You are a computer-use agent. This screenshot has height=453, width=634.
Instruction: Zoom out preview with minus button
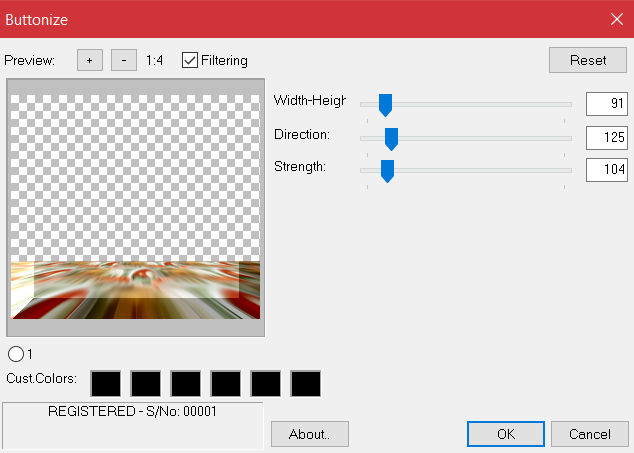(x=124, y=60)
